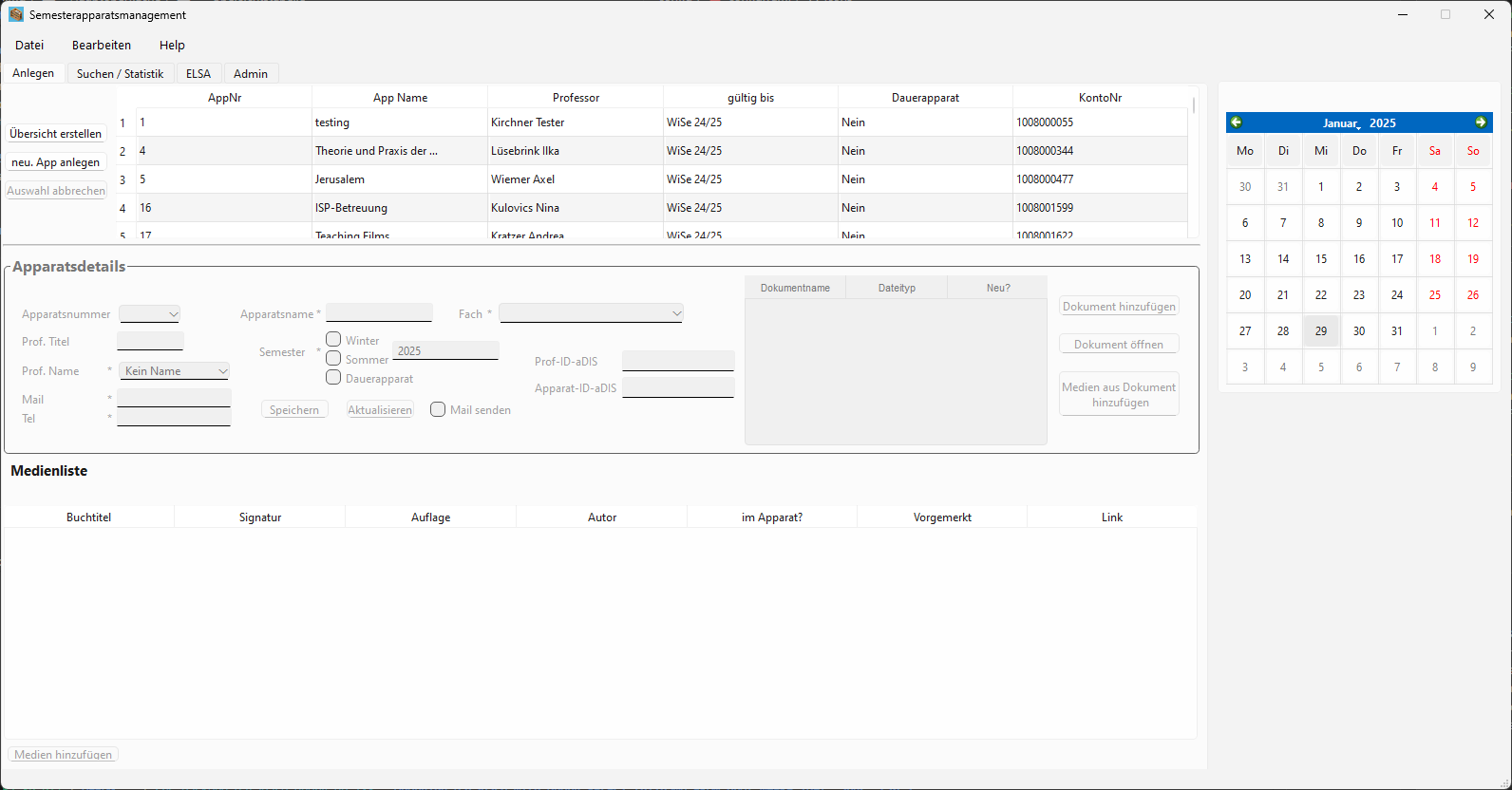This screenshot has height=790, width=1512.
Task: Go to next month in calendar
Action: [1481, 122]
